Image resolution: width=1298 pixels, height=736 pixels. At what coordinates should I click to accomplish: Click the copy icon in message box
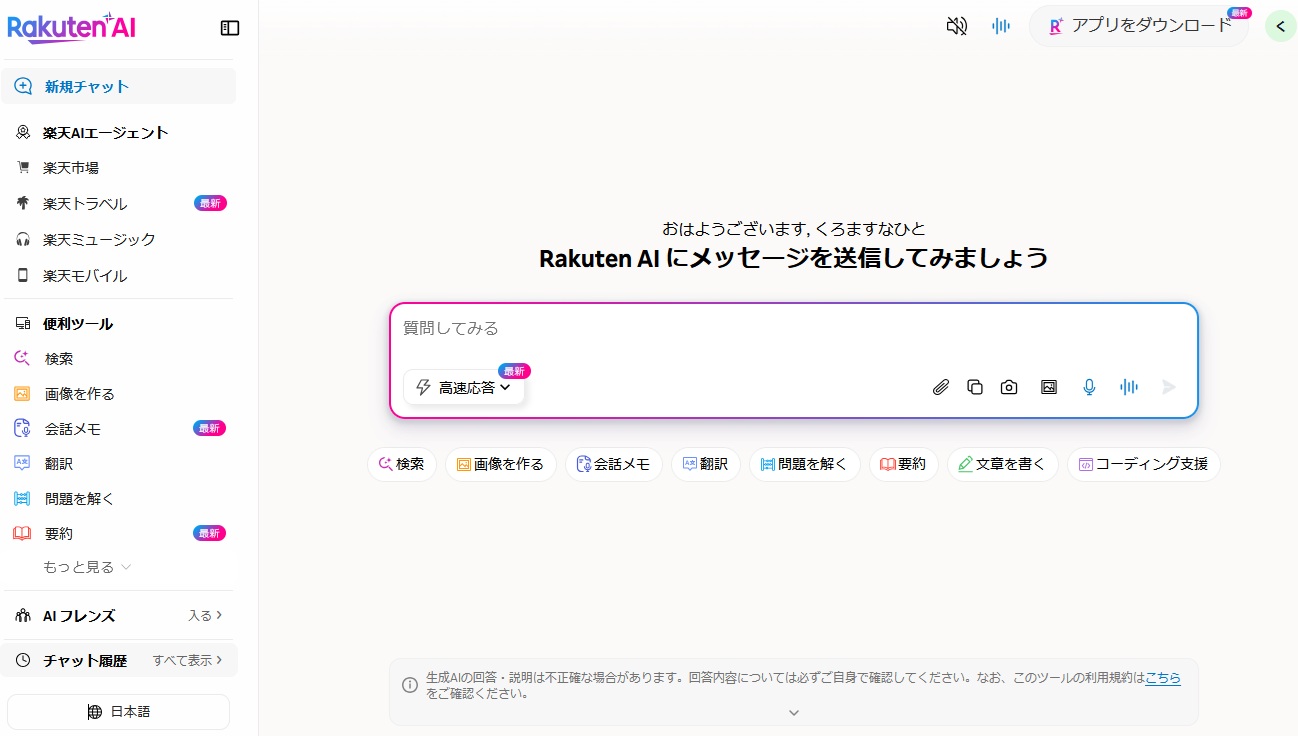tap(975, 387)
